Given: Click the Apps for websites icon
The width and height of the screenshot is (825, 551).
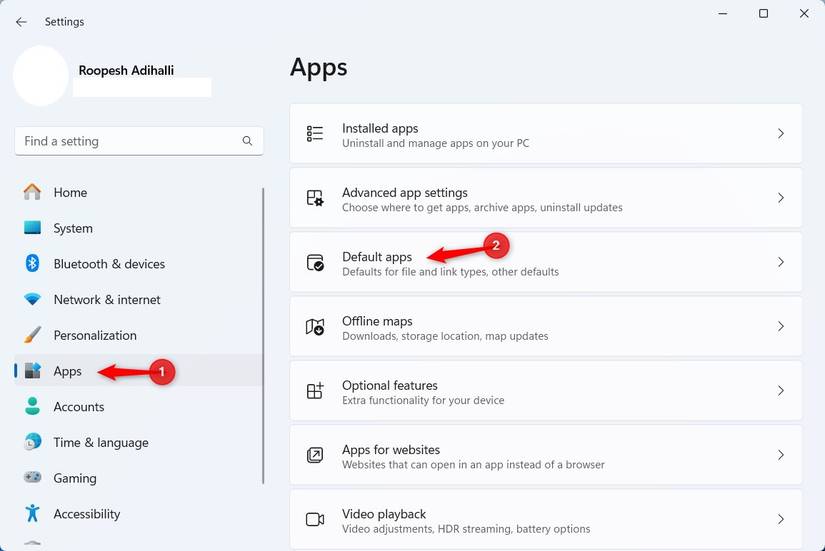Looking at the screenshot, I should pos(315,455).
